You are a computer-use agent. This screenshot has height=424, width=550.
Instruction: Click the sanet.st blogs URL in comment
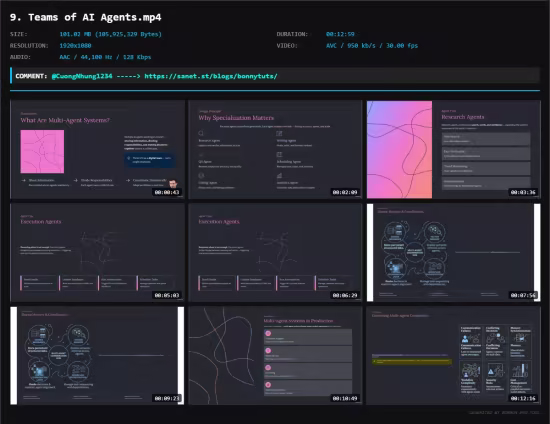(x=211, y=76)
